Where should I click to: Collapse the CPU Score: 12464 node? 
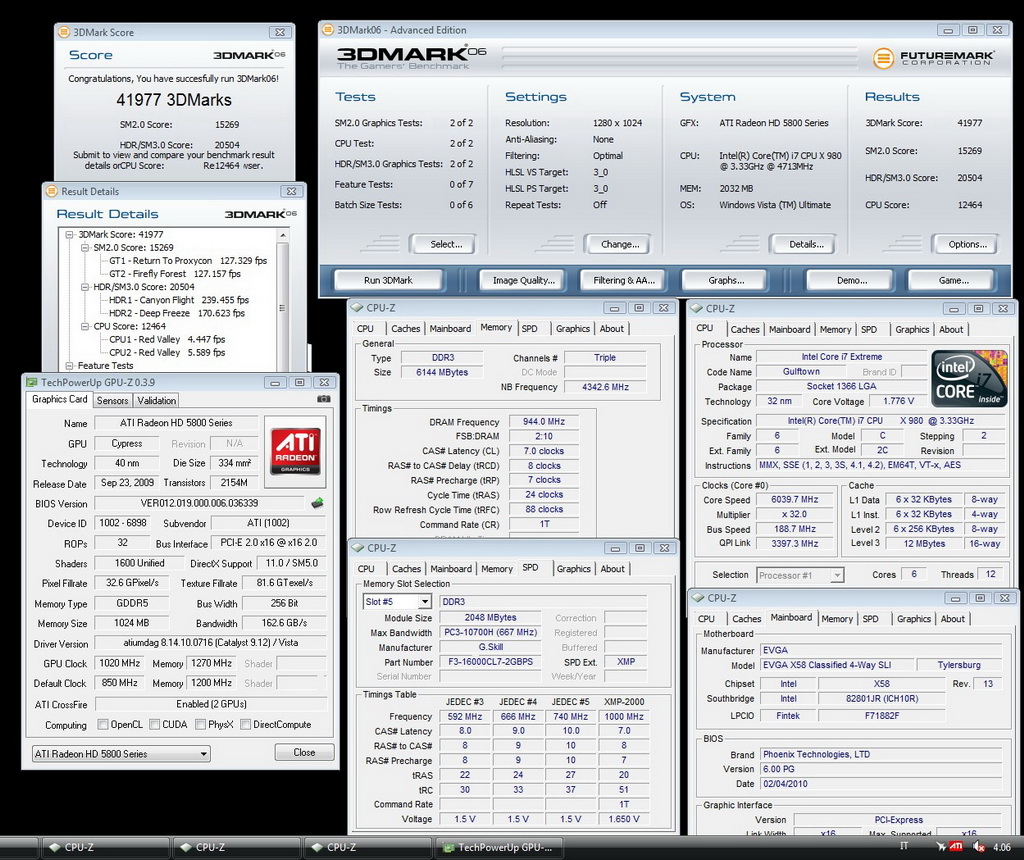click(x=85, y=326)
